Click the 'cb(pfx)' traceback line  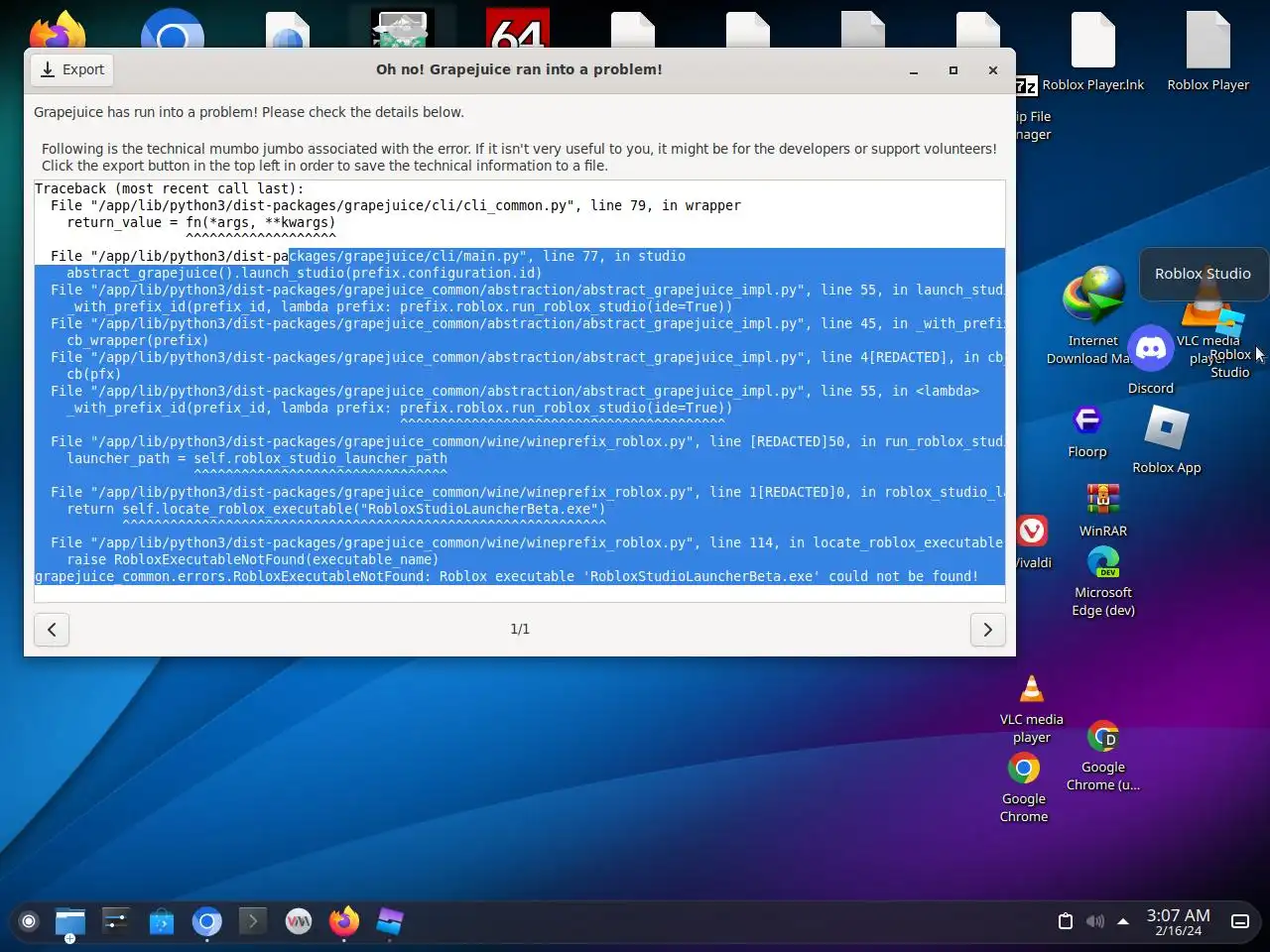point(94,374)
